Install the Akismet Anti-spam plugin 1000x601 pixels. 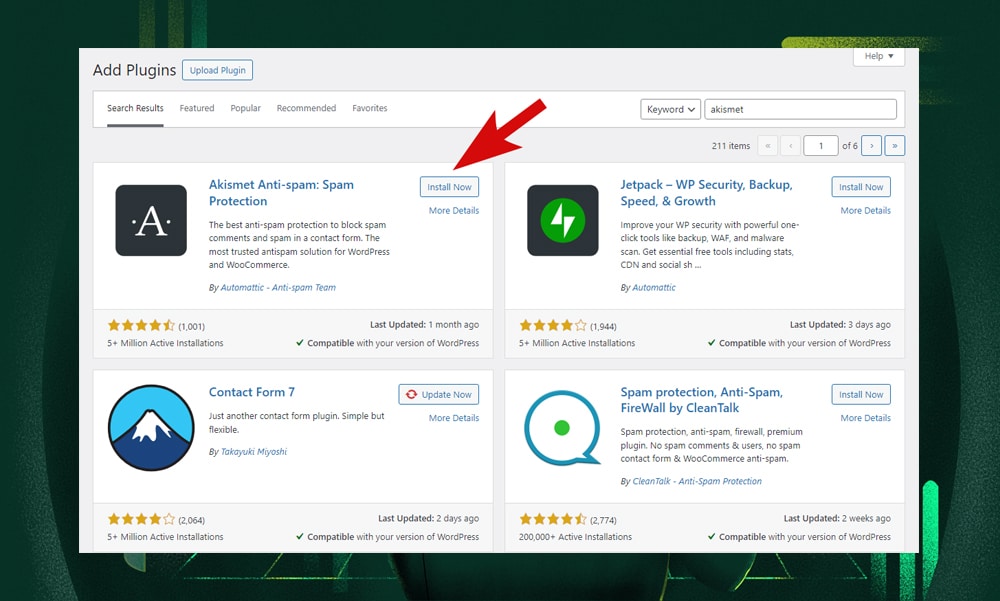[449, 186]
